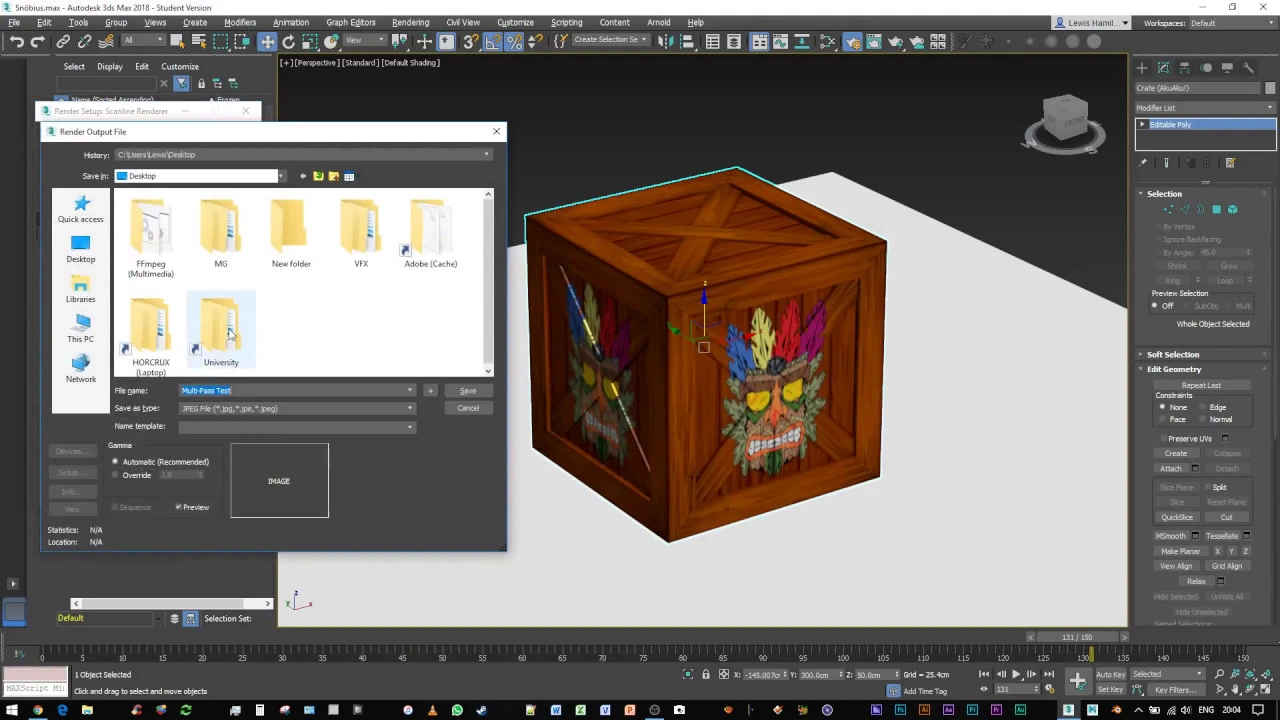
Task: Click Save button in Render Output dialog
Action: pyautogui.click(x=468, y=391)
